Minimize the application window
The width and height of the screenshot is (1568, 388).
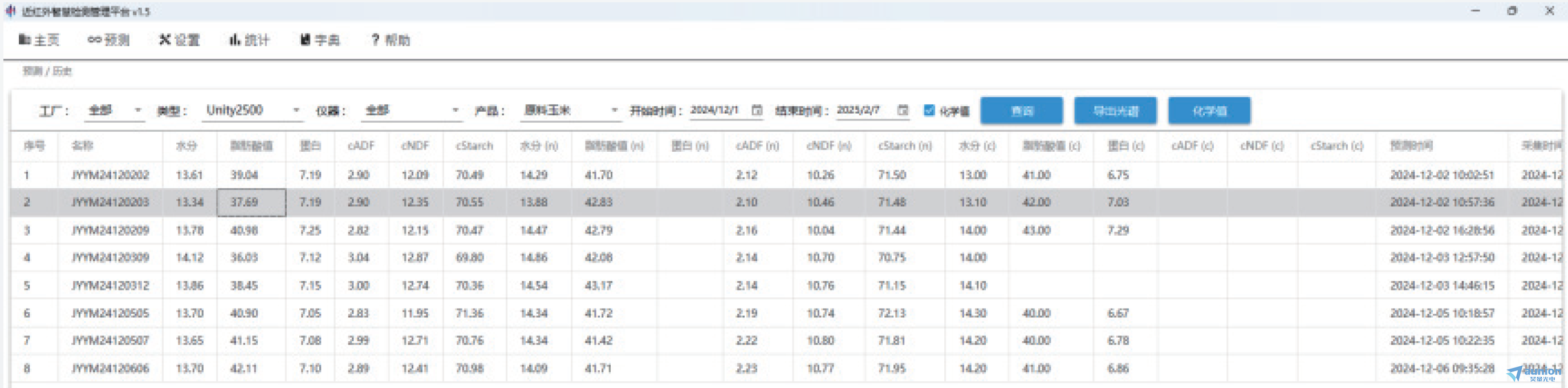pos(1475,11)
